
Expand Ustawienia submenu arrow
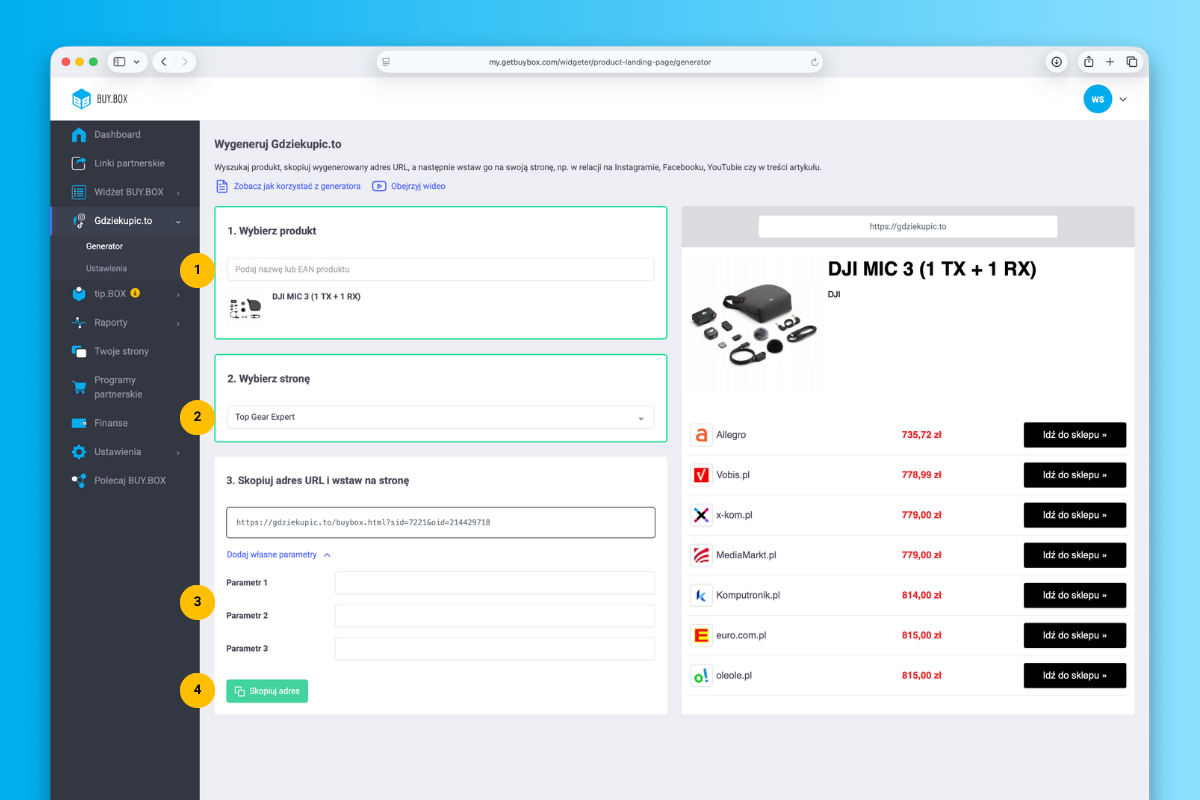click(x=178, y=452)
